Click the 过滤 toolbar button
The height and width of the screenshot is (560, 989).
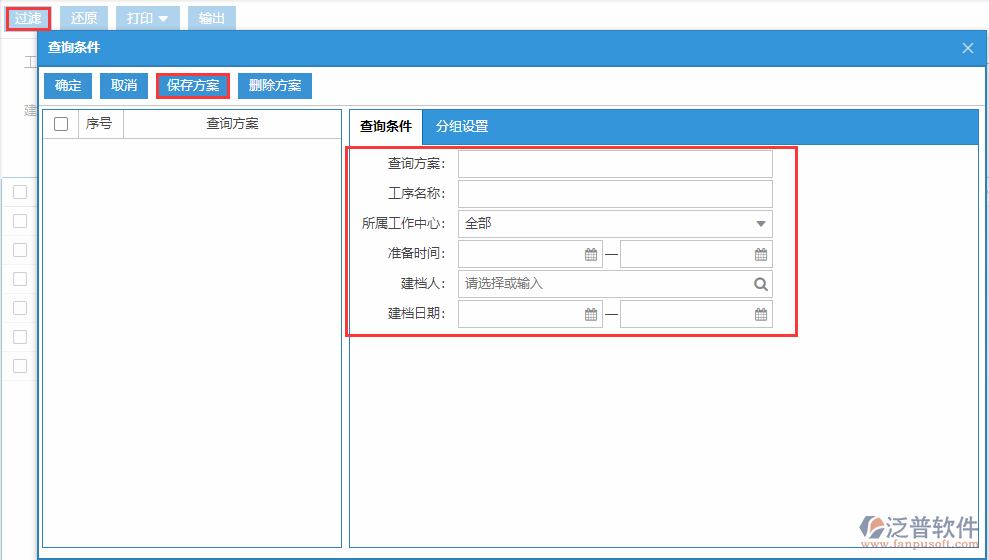click(28, 18)
